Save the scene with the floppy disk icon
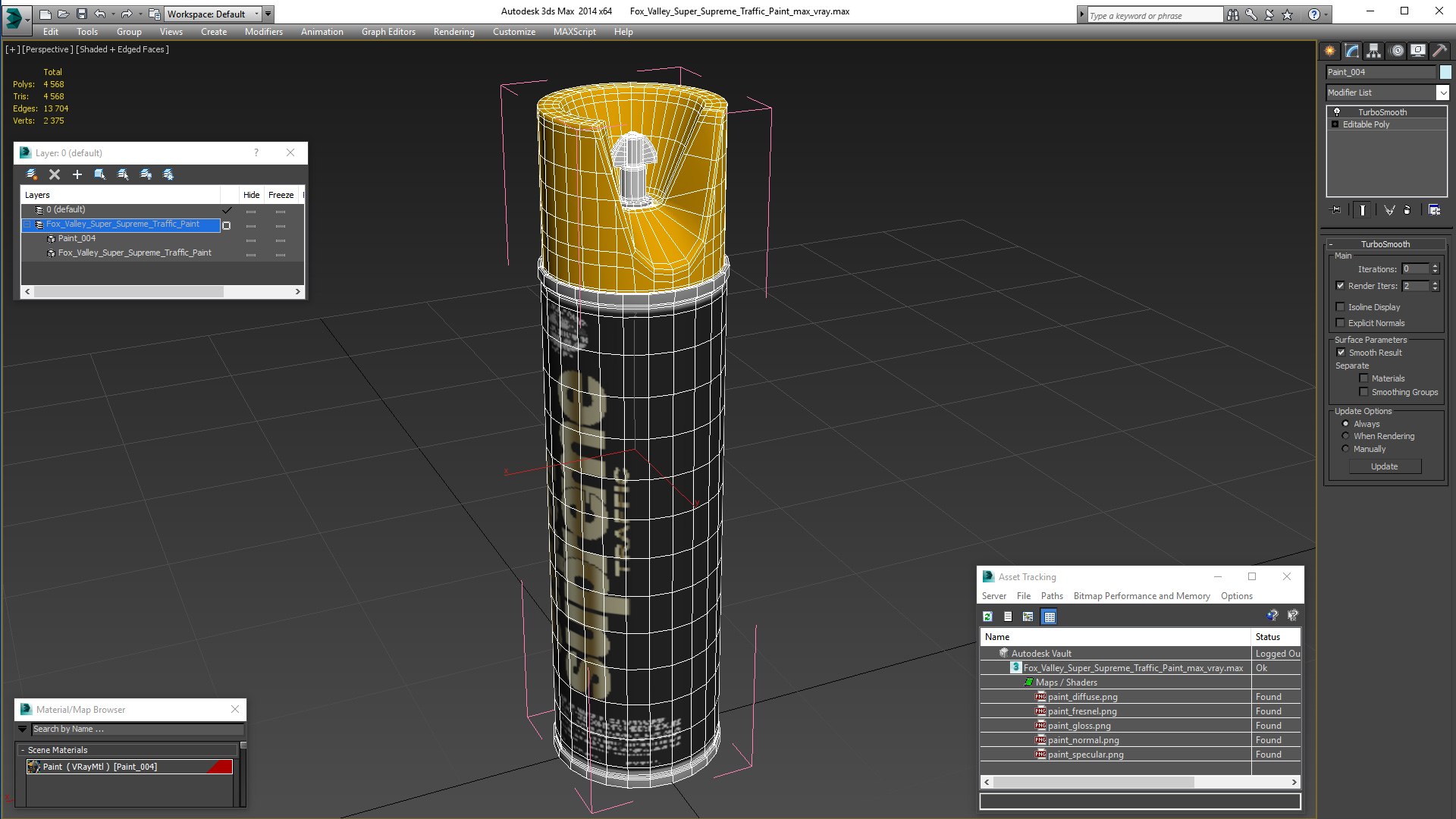1456x819 pixels. 82,14
